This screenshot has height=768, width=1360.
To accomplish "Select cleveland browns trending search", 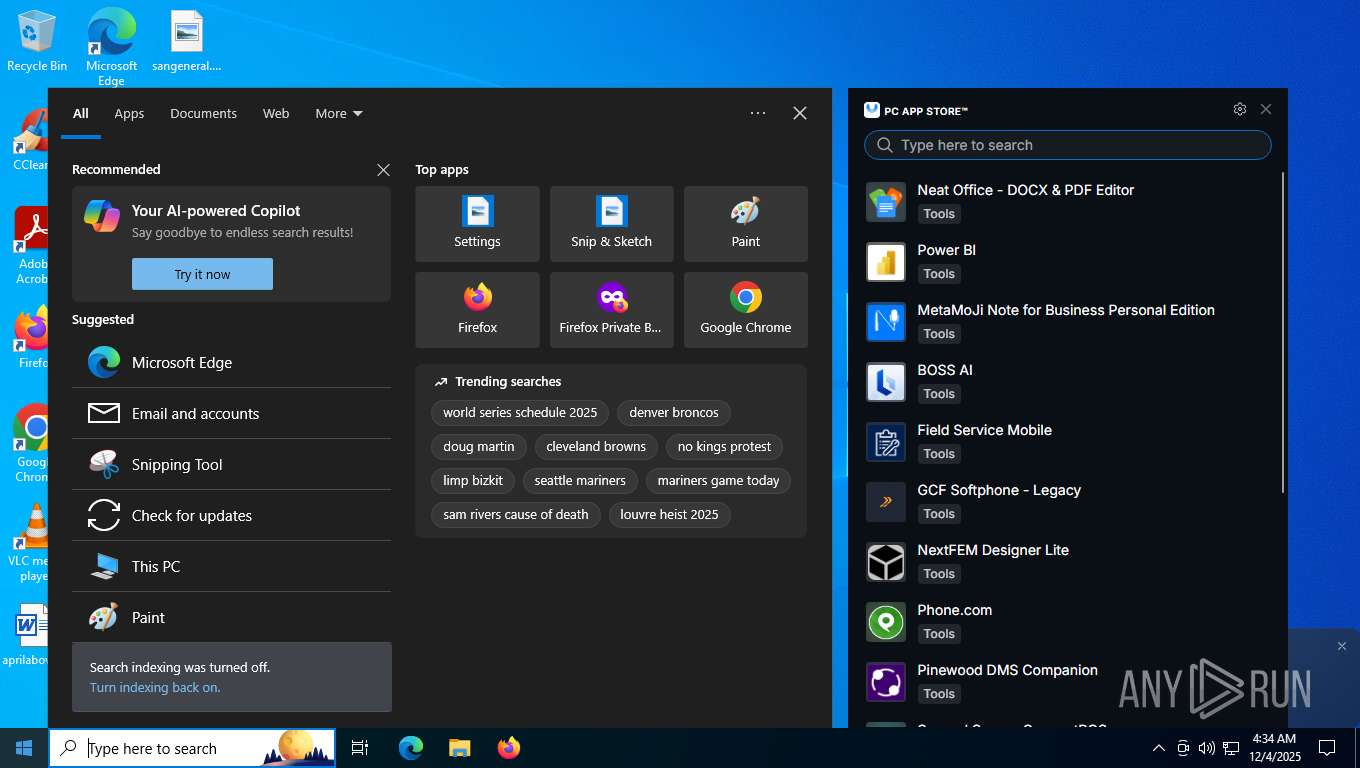I will point(596,446).
